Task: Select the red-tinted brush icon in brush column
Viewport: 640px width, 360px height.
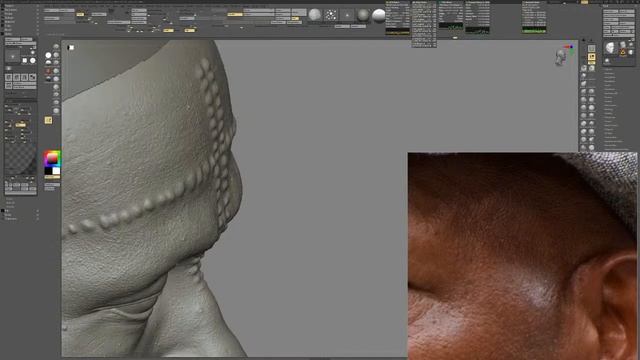Action: coord(48,71)
